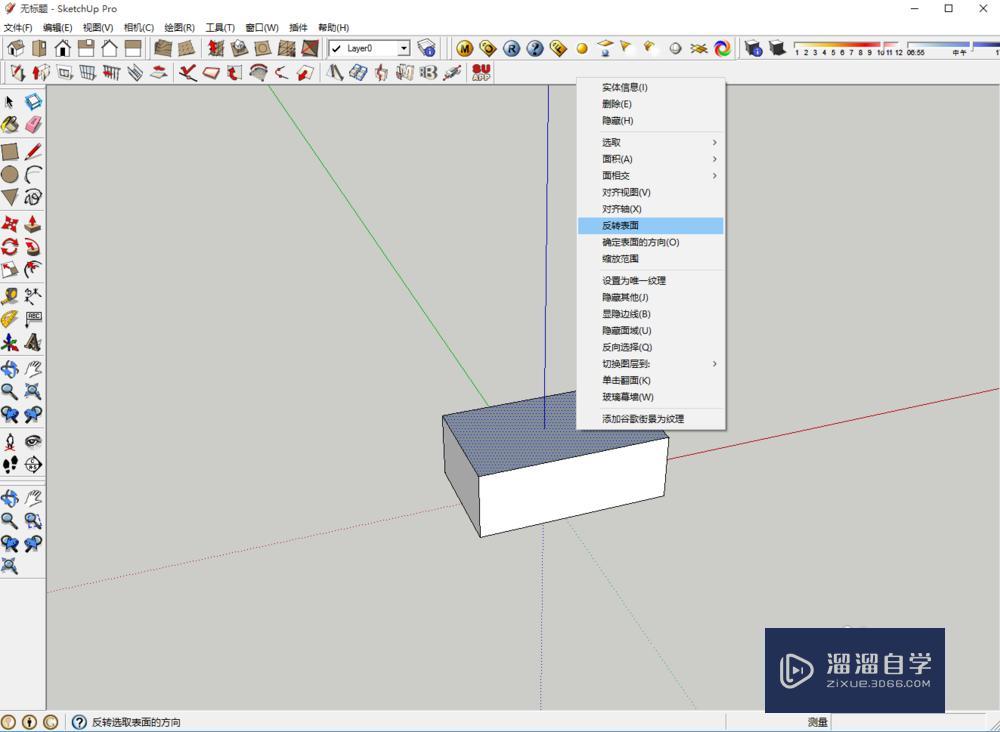Expand the 切换图层到 submenu
This screenshot has height=732, width=1000.
651,363
